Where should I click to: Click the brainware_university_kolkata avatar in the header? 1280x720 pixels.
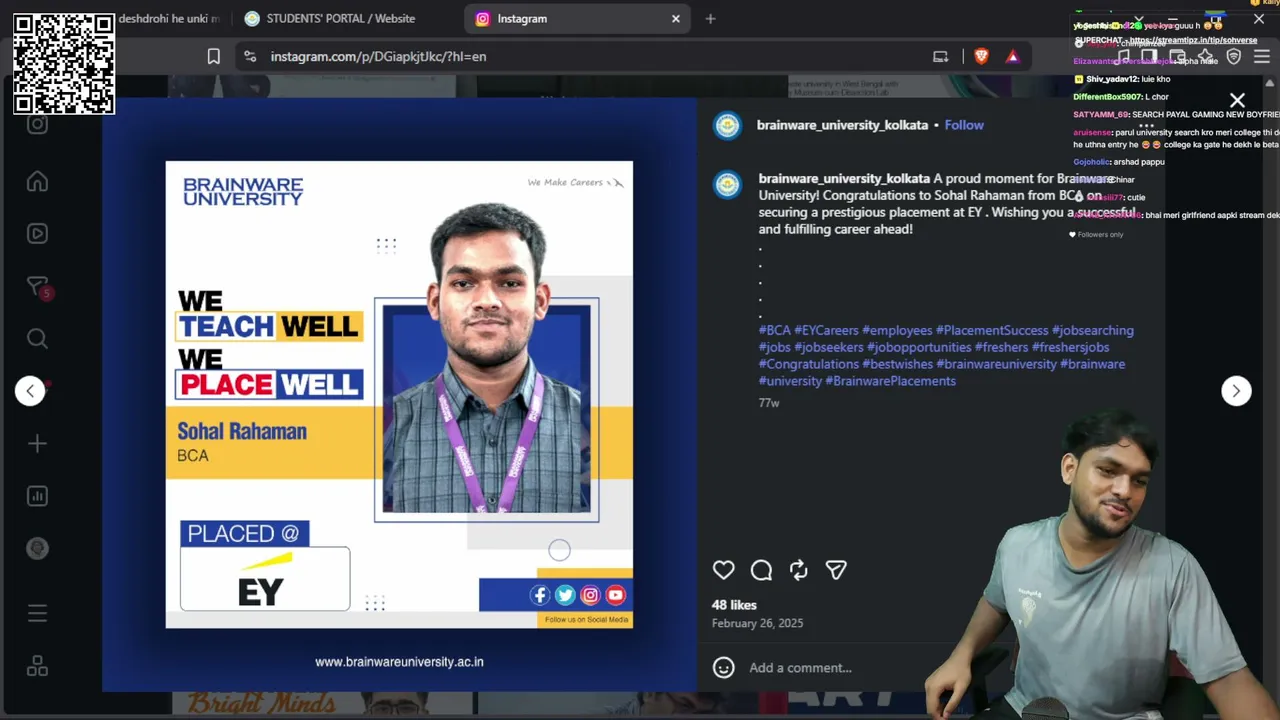click(727, 125)
